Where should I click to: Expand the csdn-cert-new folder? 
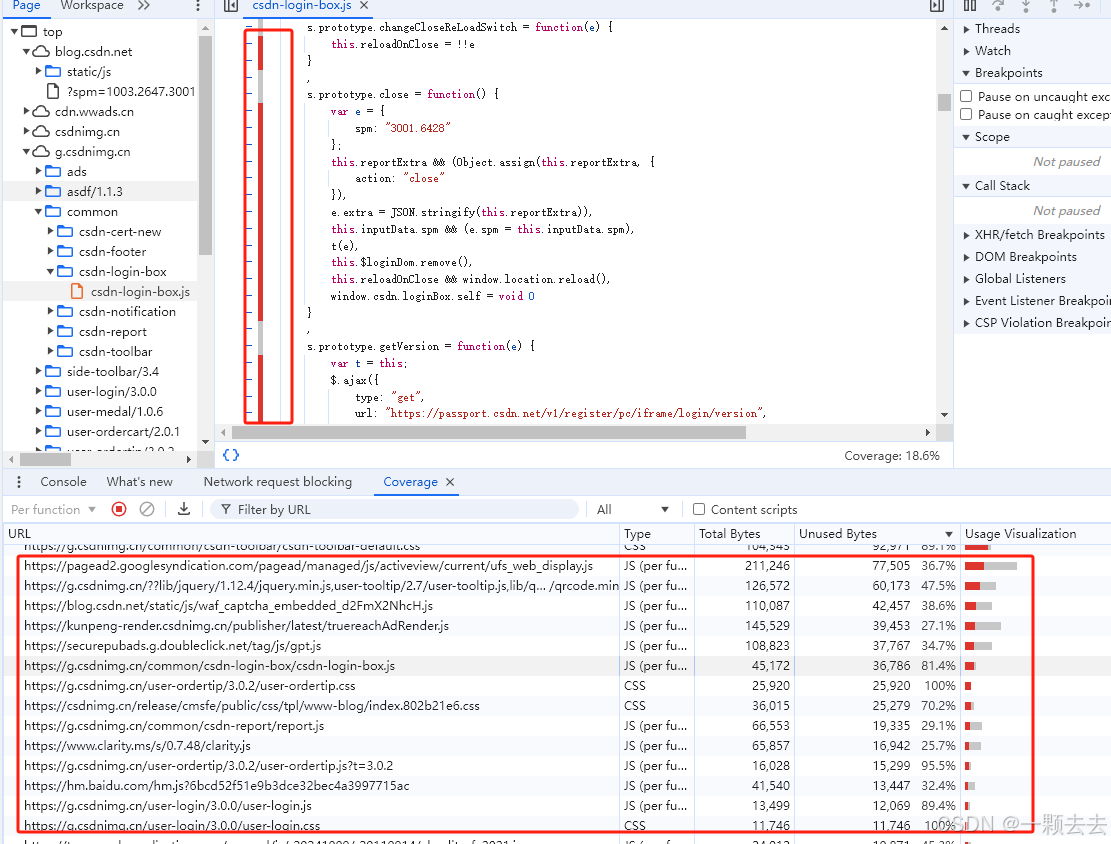tap(51, 231)
